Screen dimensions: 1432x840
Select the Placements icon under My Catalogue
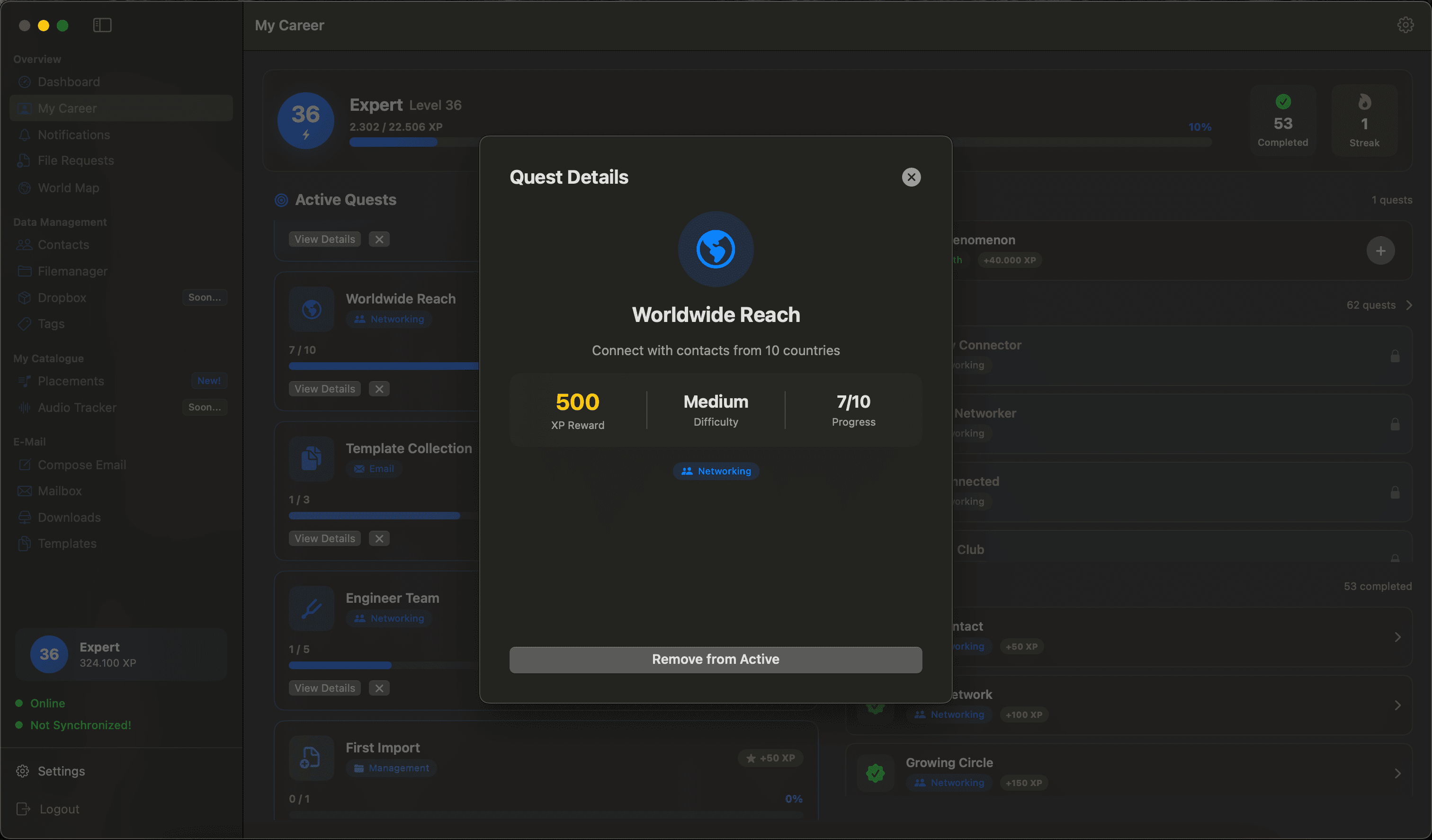25,381
